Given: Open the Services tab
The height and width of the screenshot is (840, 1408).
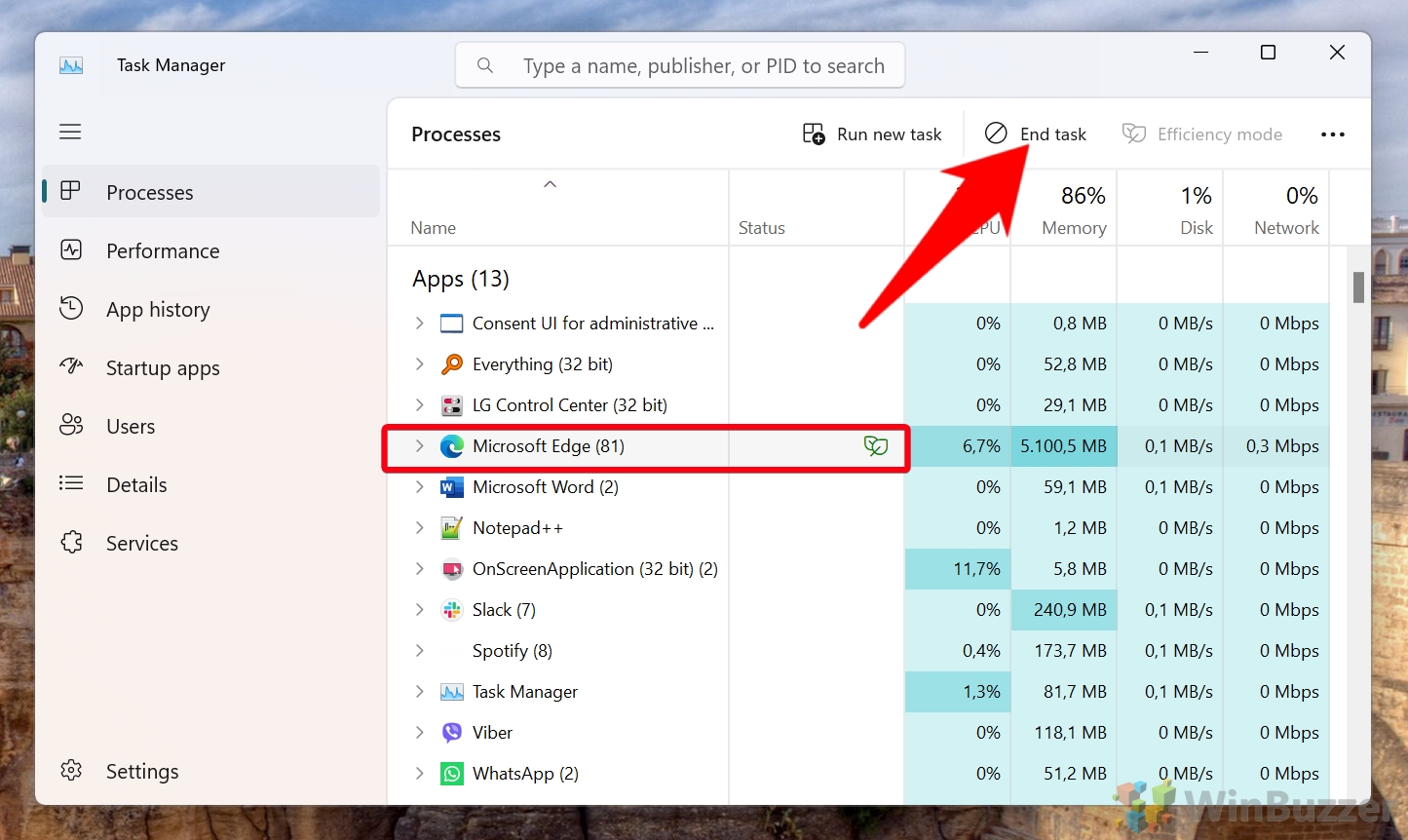Looking at the screenshot, I should pos(211,543).
